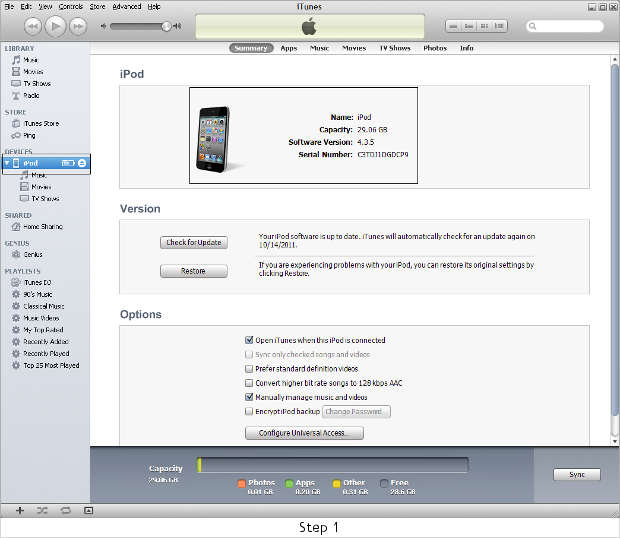Click the Sync button
This screenshot has width=620, height=538.
coord(577,474)
